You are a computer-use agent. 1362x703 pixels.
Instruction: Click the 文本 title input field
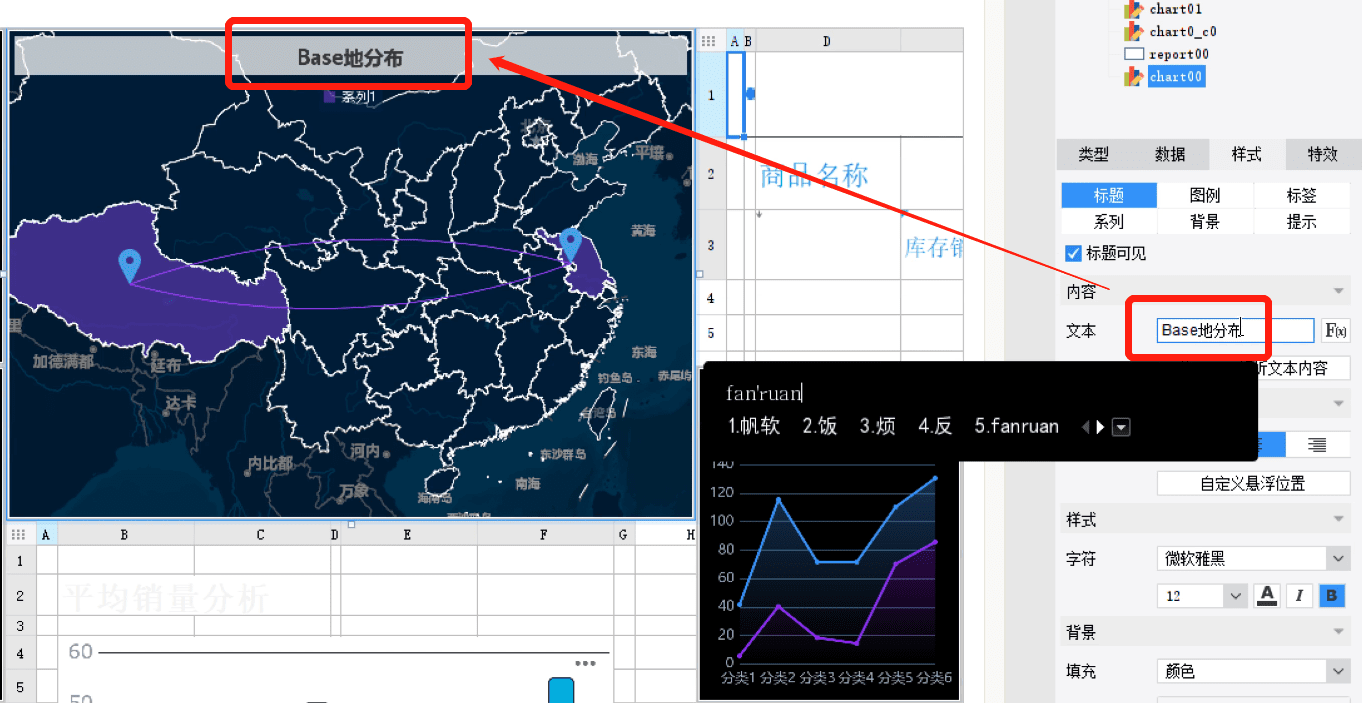coord(1236,330)
